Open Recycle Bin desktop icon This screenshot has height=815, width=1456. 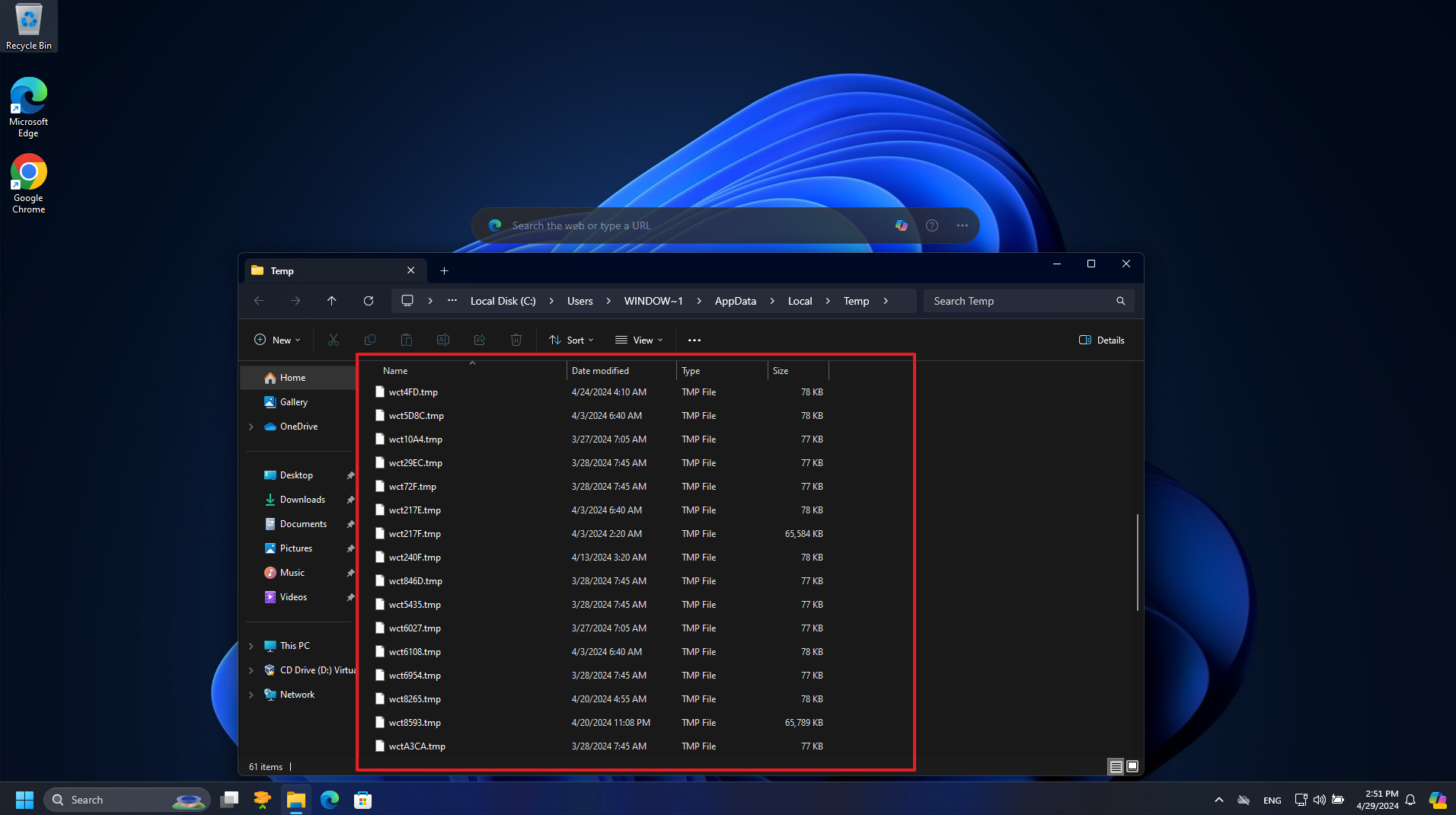tap(29, 27)
